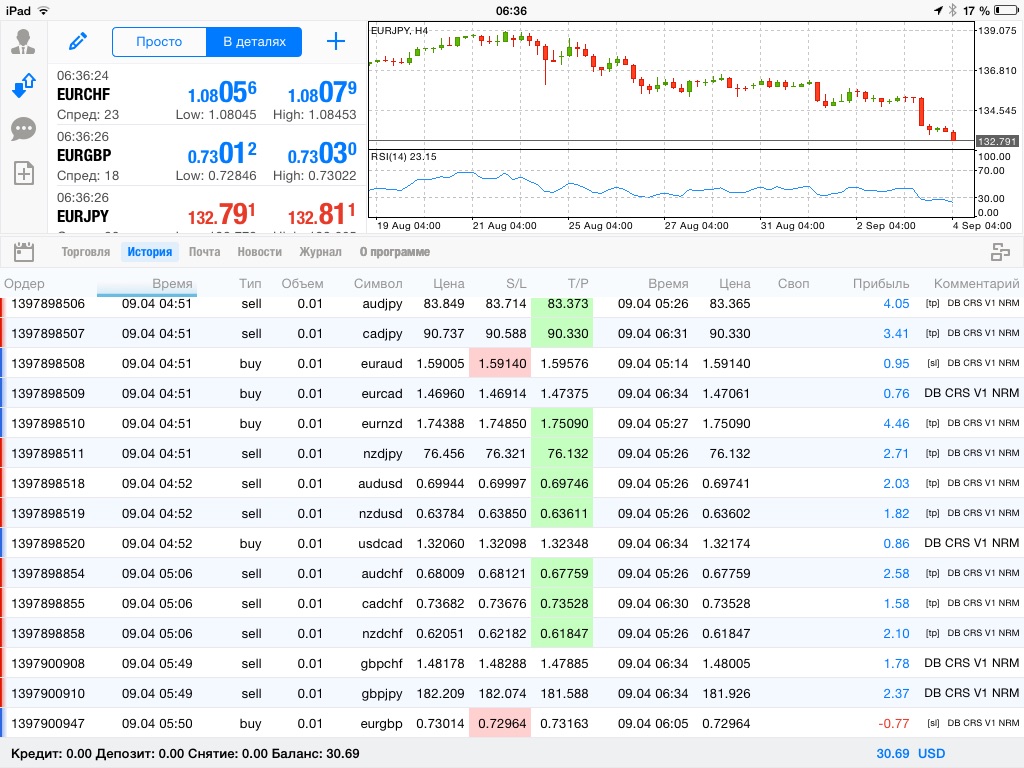Sort history by Тип column
The image size is (1024, 768).
coord(250,283)
